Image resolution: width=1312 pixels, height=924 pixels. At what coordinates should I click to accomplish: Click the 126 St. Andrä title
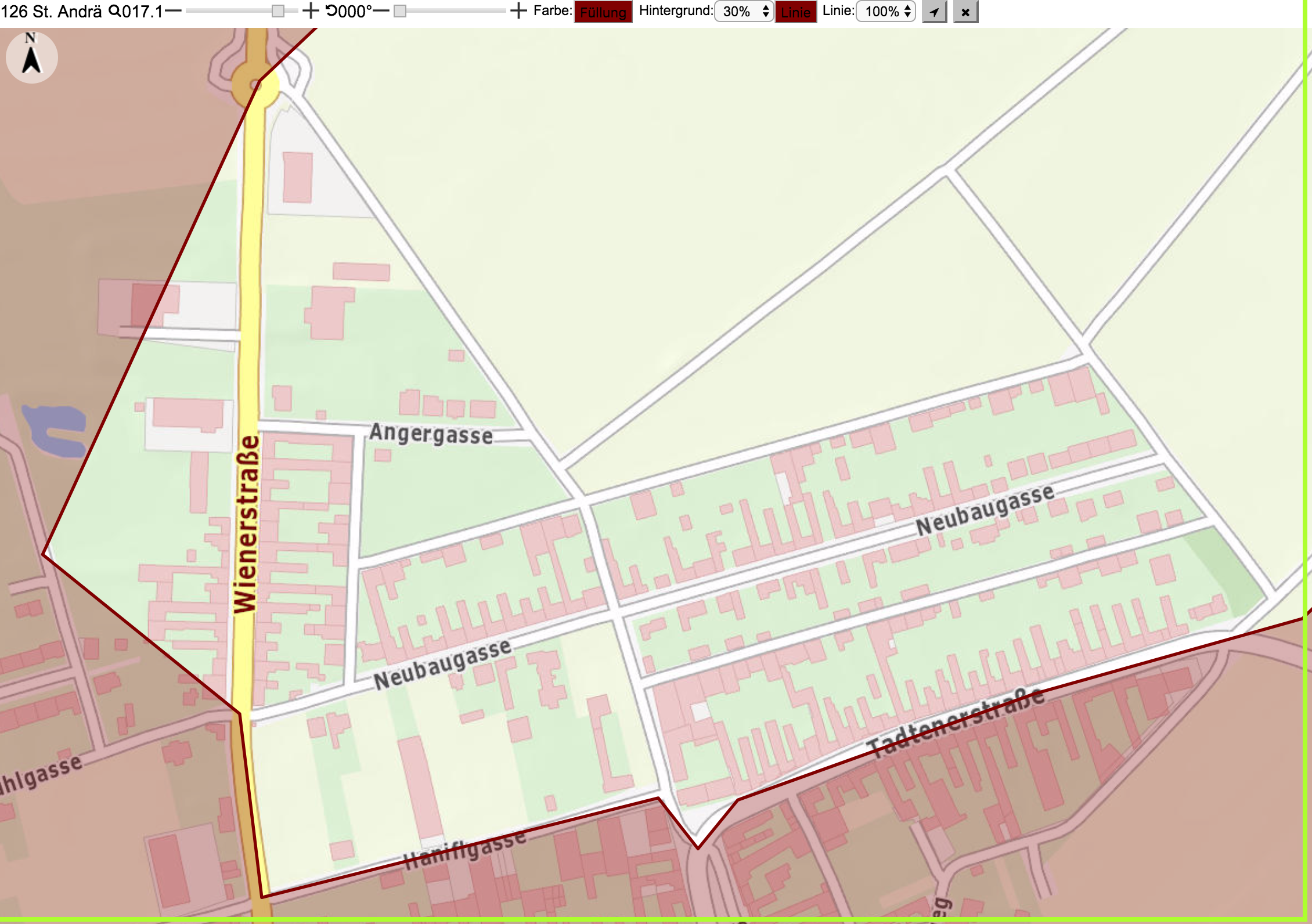(51, 11)
